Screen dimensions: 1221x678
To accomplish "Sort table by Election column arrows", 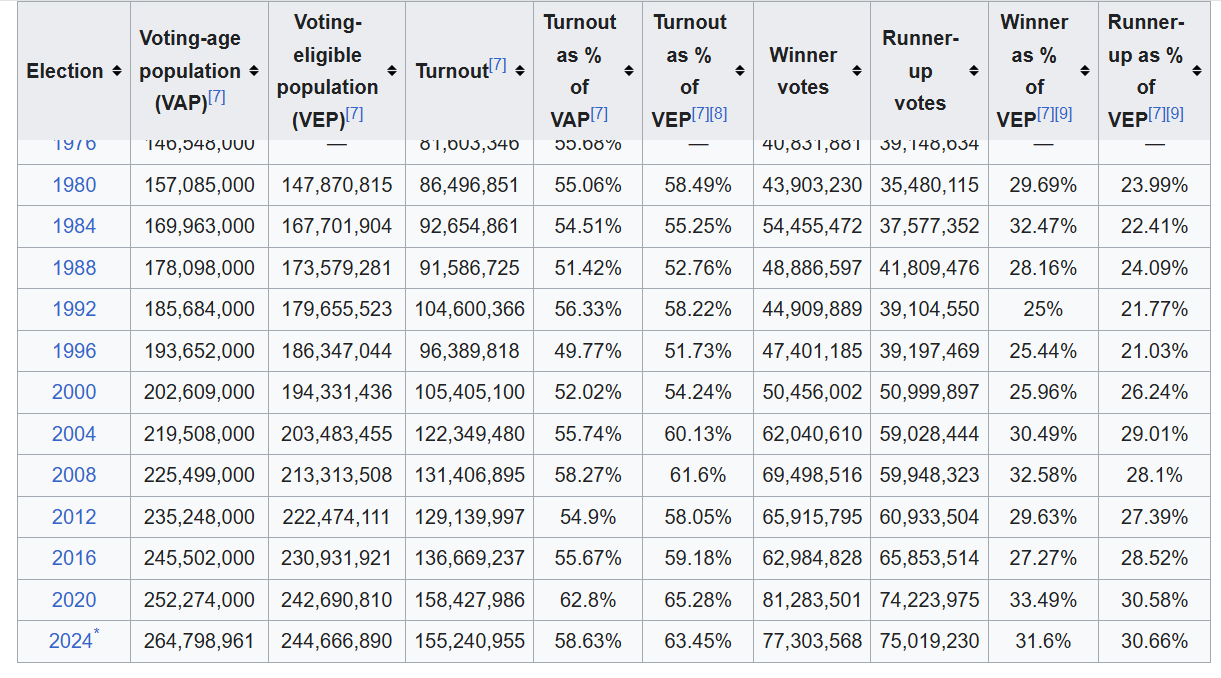I will [x=117, y=71].
